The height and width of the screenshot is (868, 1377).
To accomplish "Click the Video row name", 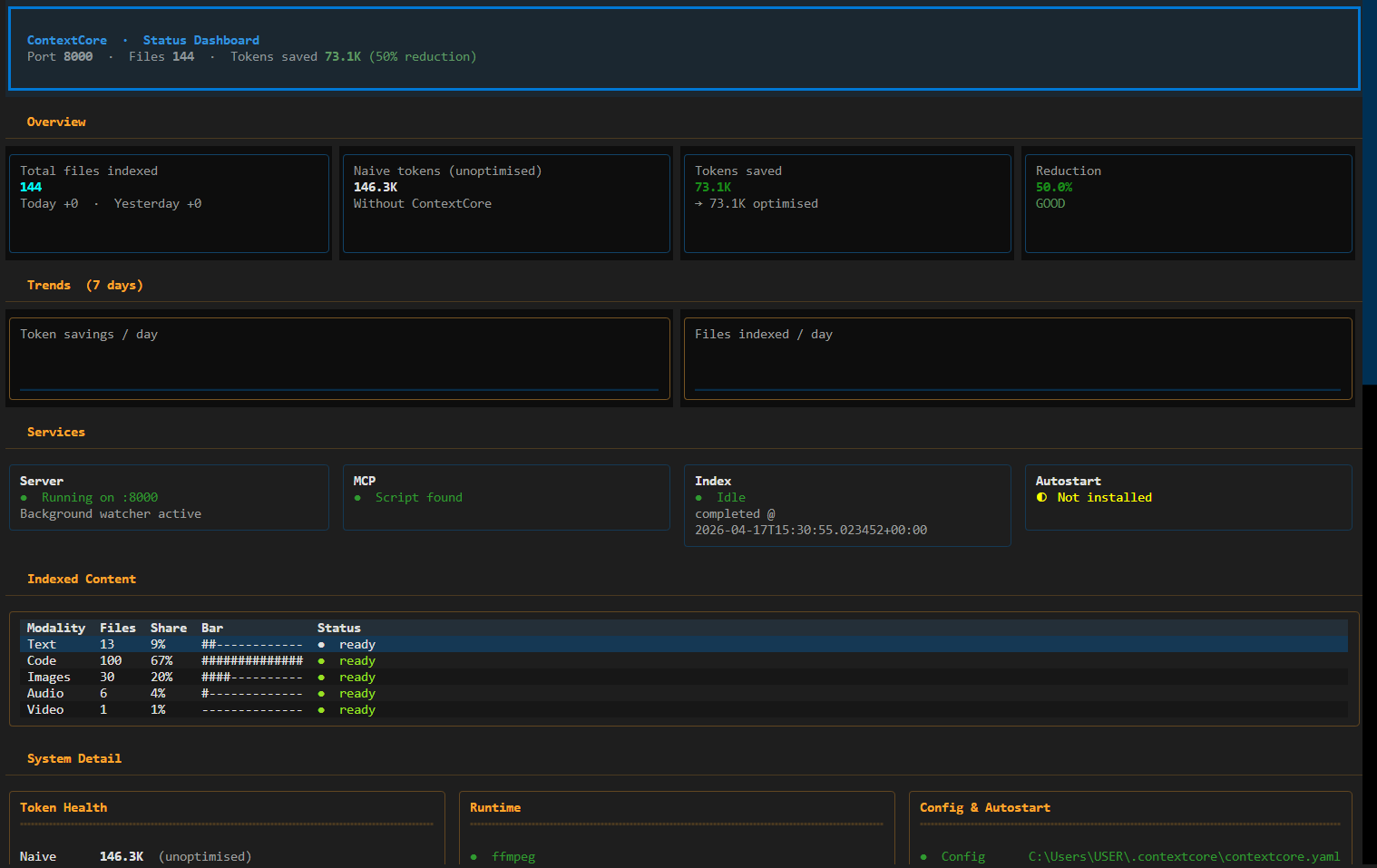I will click(x=45, y=709).
